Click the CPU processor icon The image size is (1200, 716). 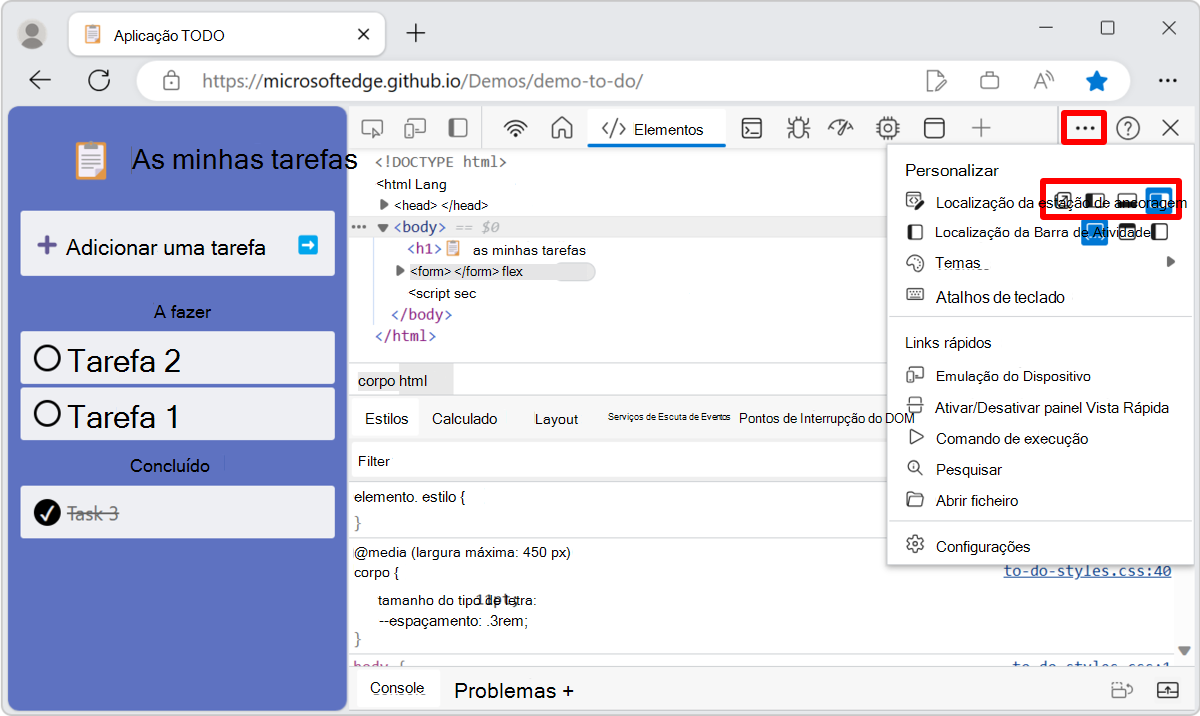pyautogui.click(x=886, y=128)
